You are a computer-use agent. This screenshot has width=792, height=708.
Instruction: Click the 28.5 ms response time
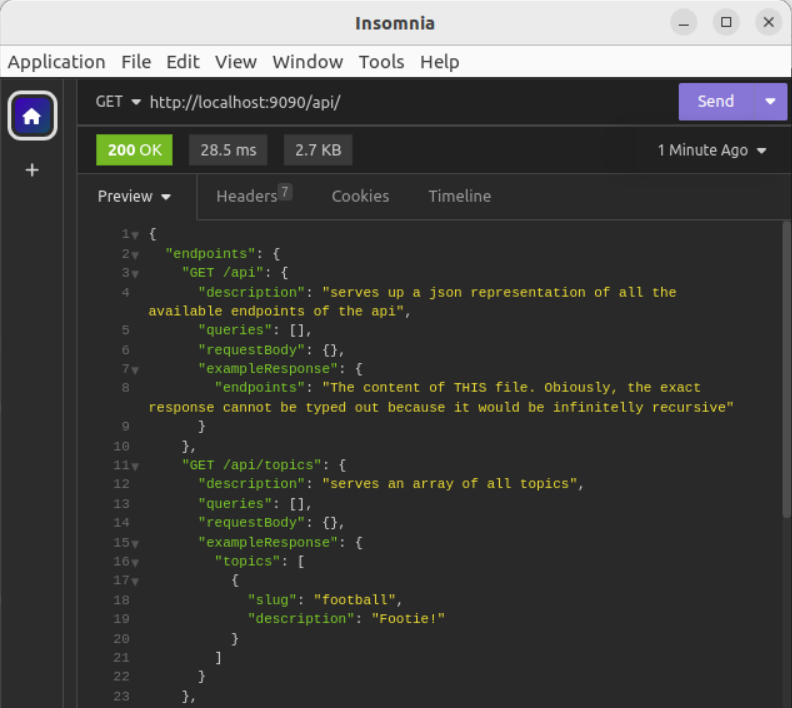coord(228,150)
